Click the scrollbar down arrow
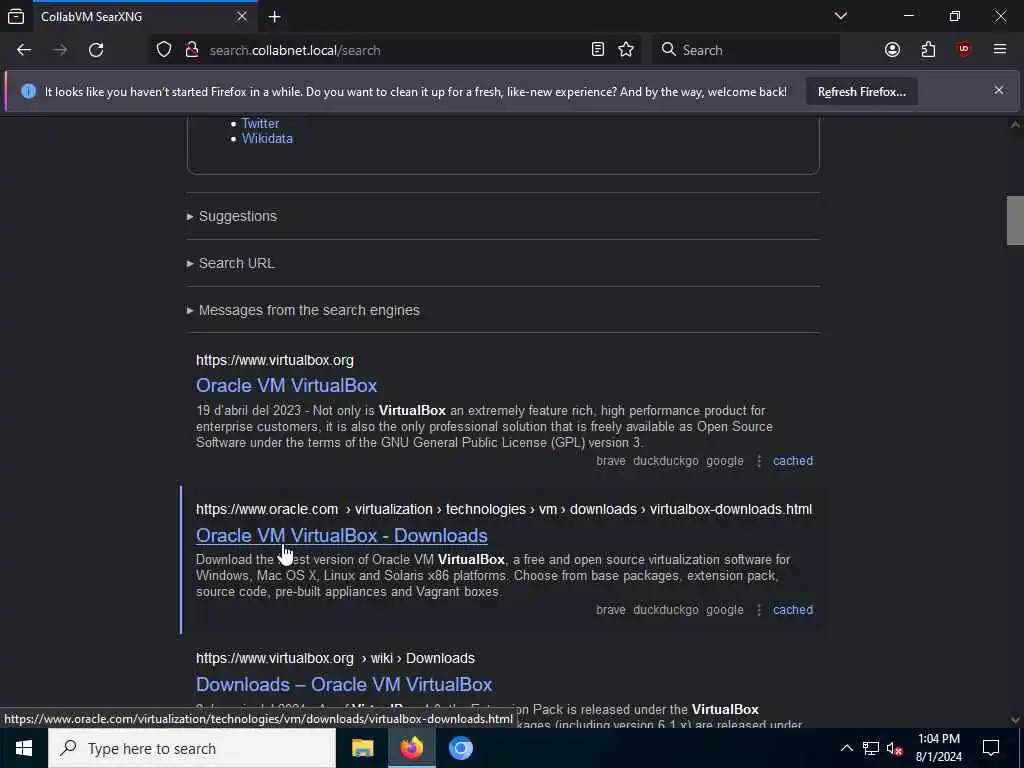Image resolution: width=1024 pixels, height=768 pixels. coord(1015,720)
